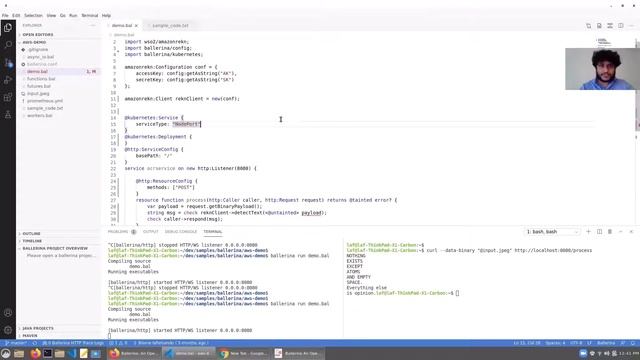Open the notes app launcher in taskbar

pyautogui.click(x=84, y=353)
